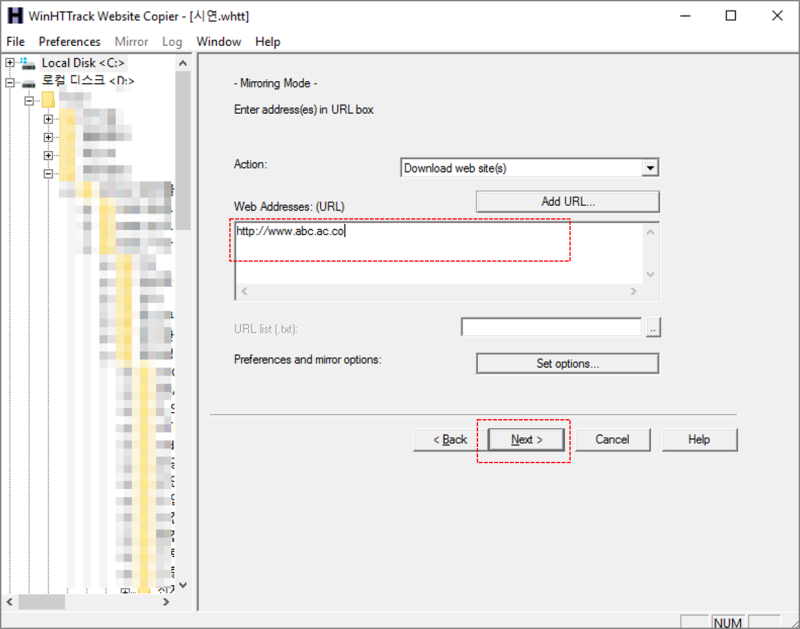Image resolution: width=800 pixels, height=629 pixels.
Task: Open the Action dropdown list
Action: [x=650, y=168]
